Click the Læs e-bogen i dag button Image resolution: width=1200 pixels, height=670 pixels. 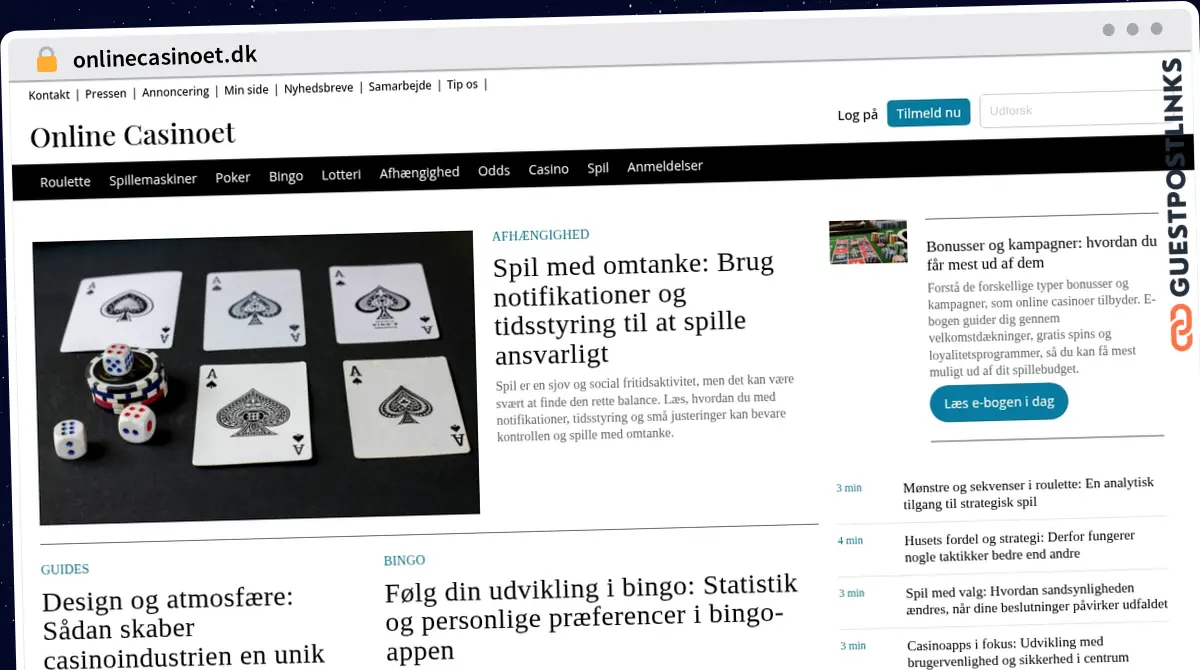tap(999, 402)
